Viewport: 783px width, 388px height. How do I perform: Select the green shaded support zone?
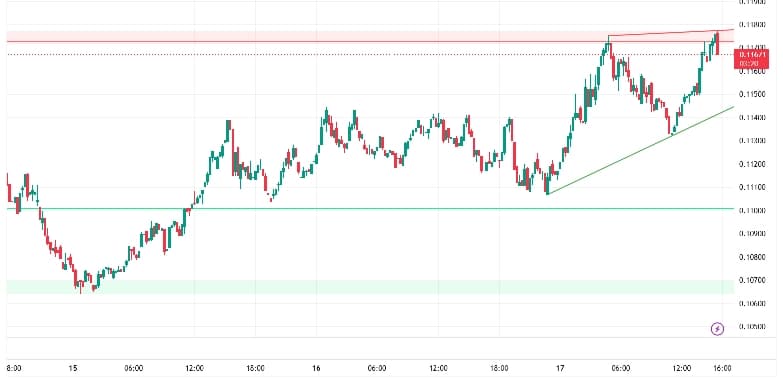pos(370,287)
